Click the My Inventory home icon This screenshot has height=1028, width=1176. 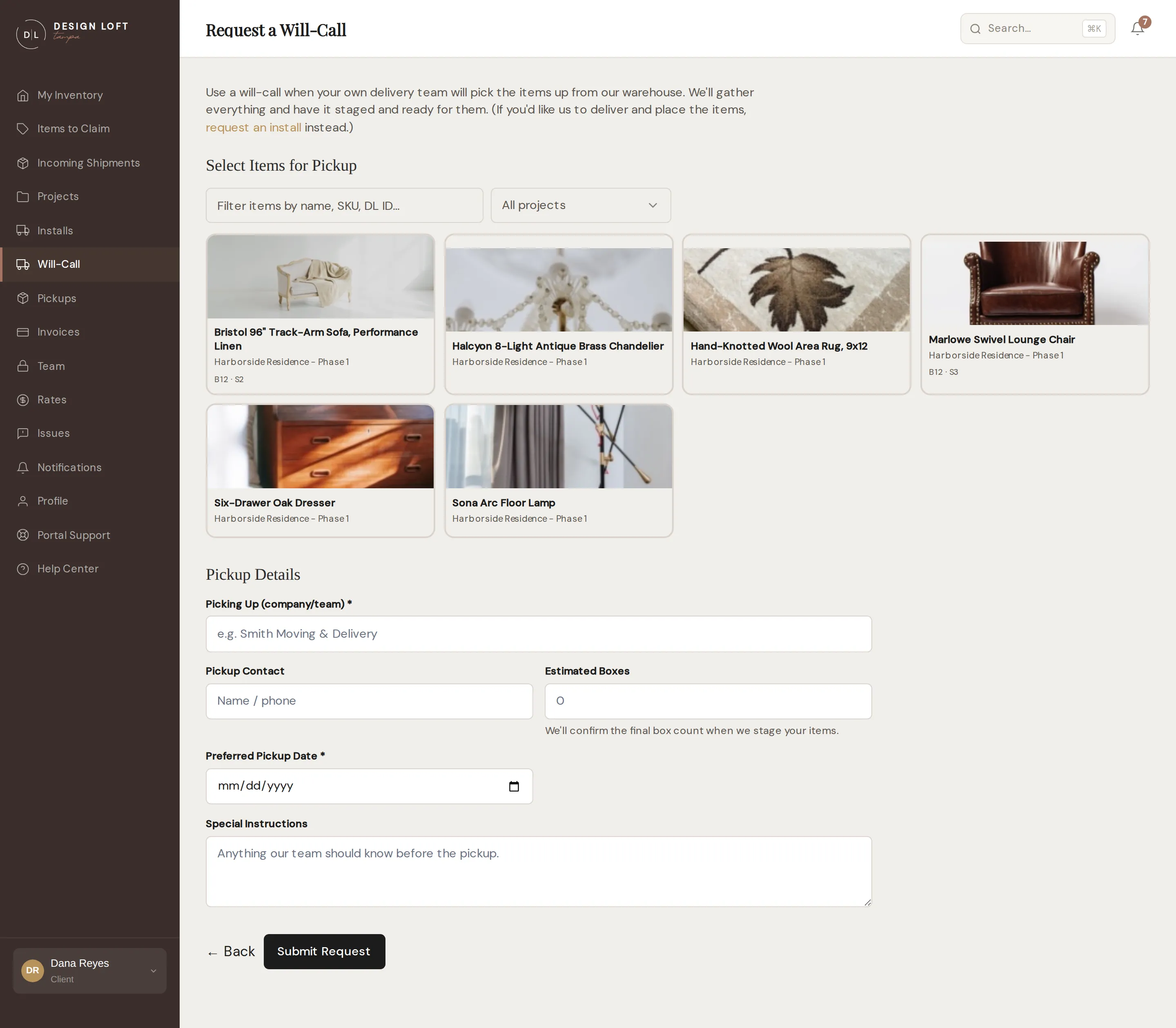pyautogui.click(x=23, y=95)
